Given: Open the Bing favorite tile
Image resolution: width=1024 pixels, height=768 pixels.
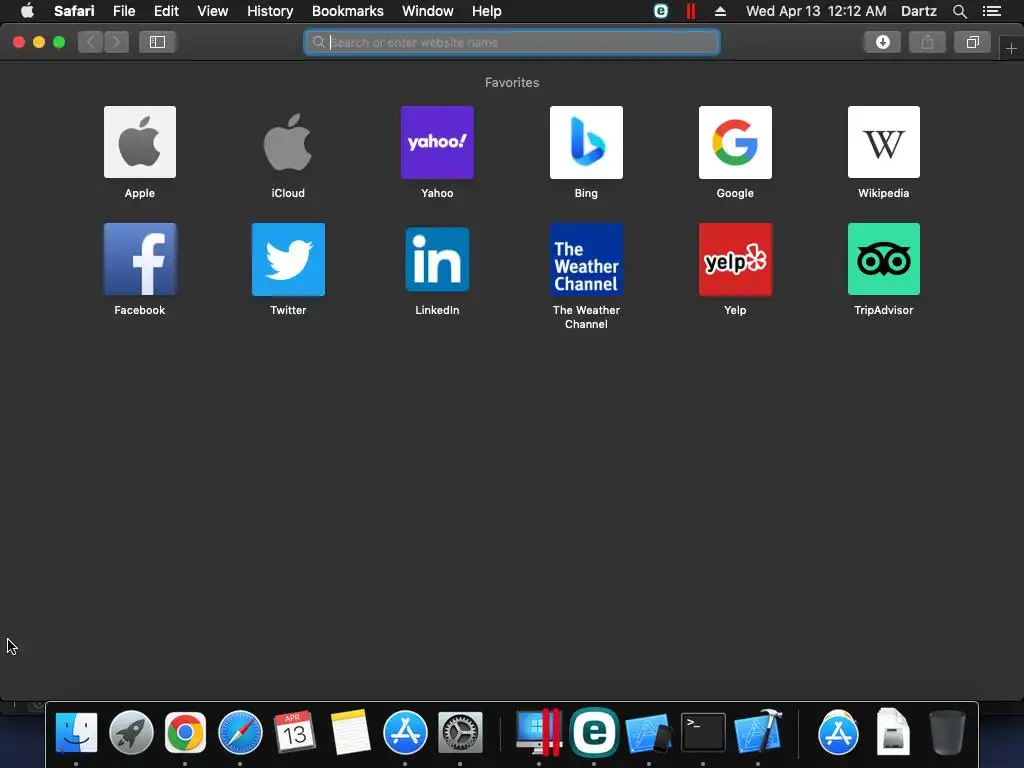Looking at the screenshot, I should (586, 142).
